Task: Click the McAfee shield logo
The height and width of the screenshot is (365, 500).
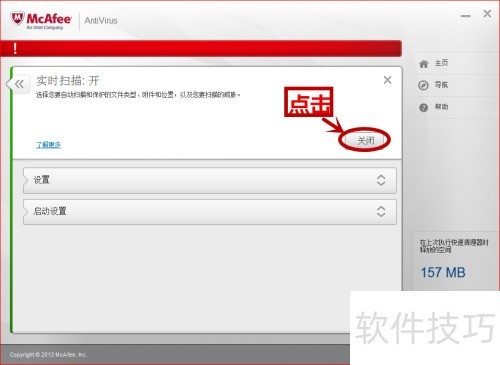Action: [17, 19]
